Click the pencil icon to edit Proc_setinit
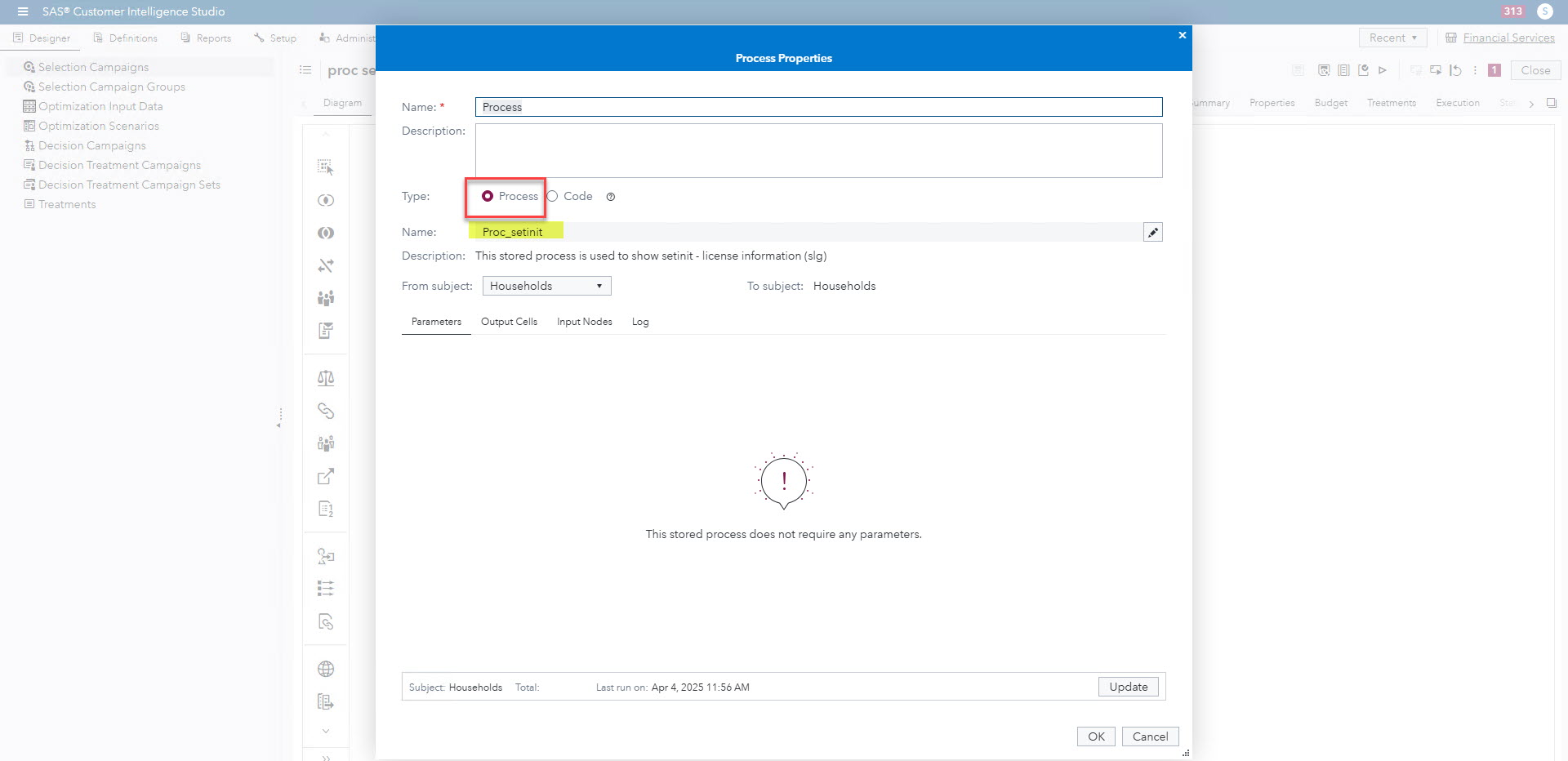This screenshot has width=1568, height=761. click(1153, 233)
